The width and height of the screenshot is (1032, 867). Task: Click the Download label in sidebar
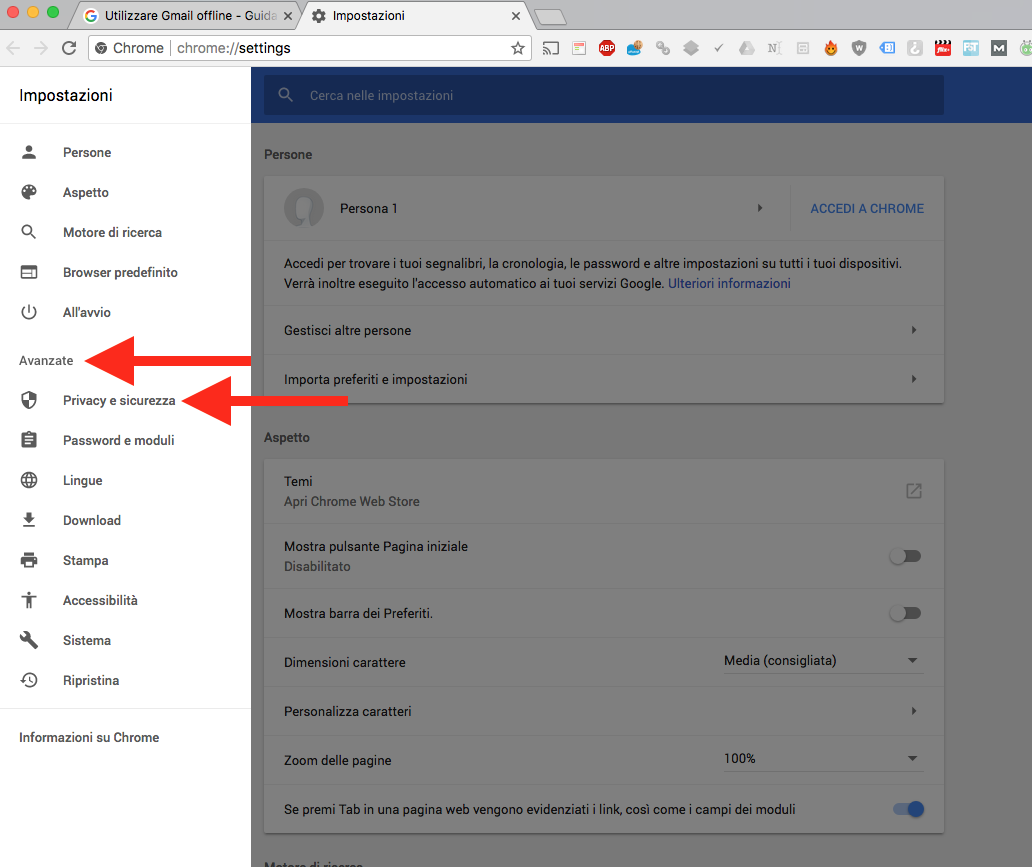[92, 521]
